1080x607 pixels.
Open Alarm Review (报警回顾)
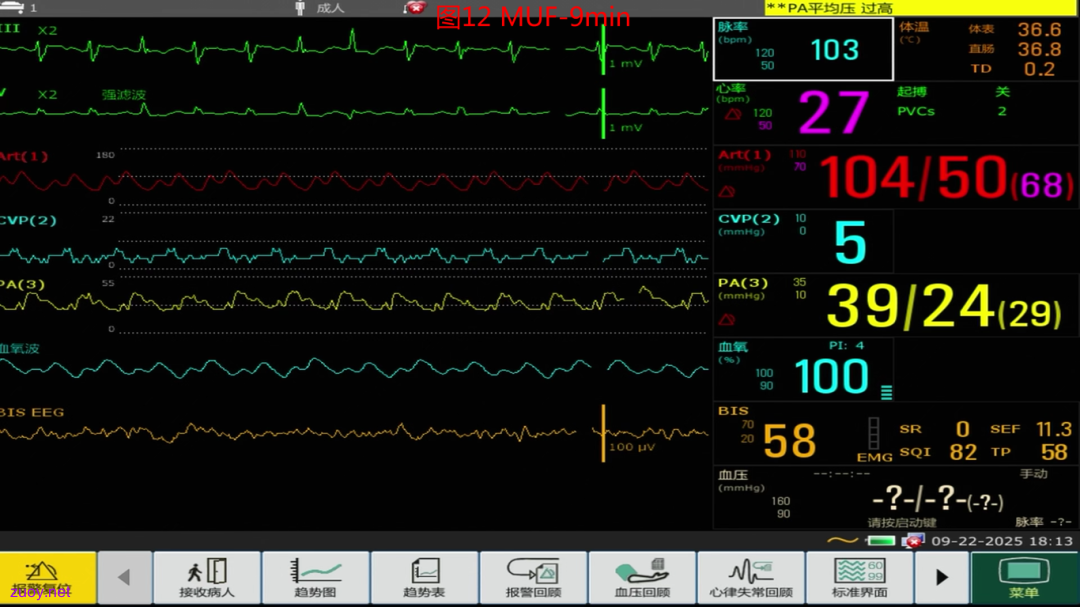click(x=533, y=577)
